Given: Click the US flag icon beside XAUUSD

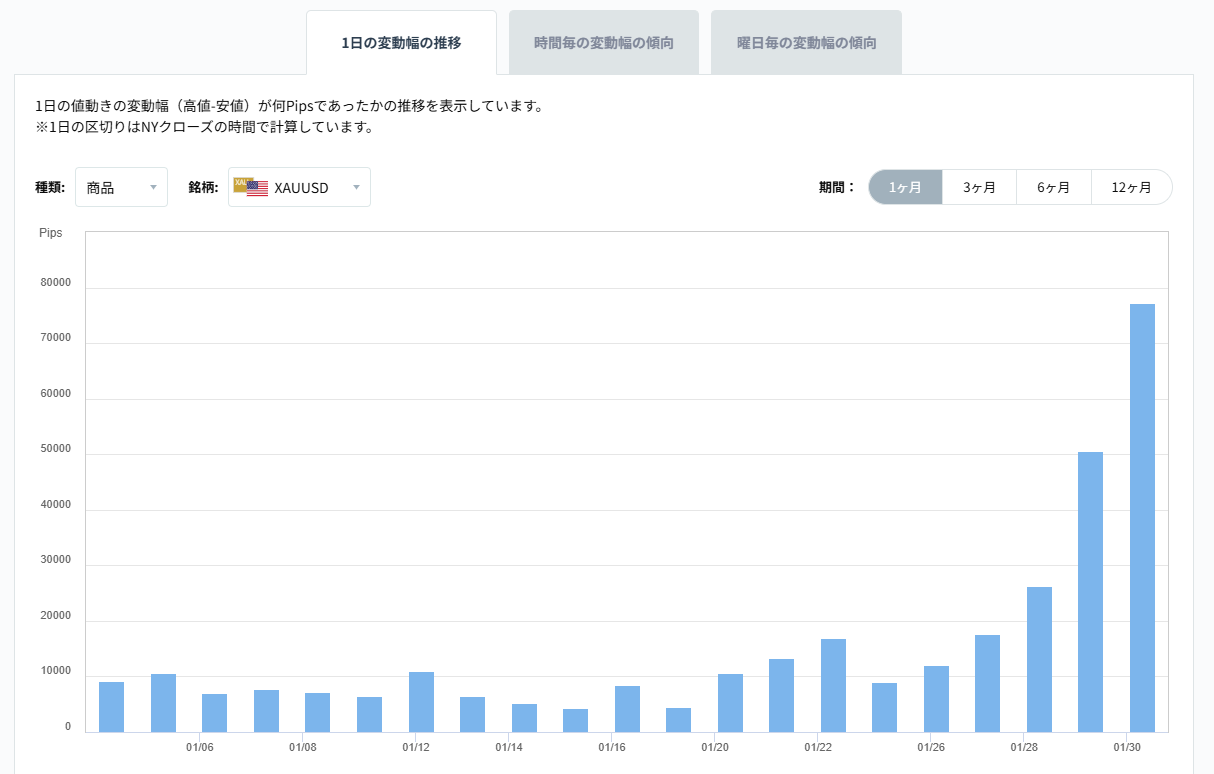Looking at the screenshot, I should coord(257,187).
